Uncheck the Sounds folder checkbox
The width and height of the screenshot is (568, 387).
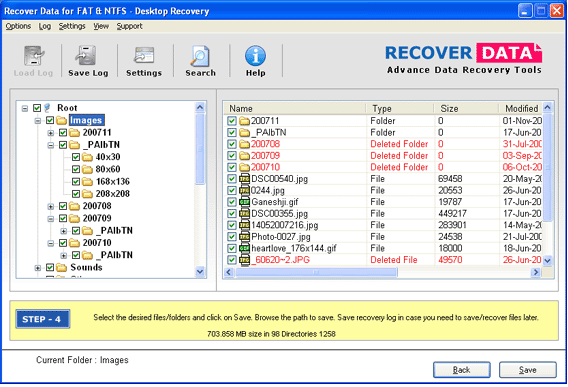point(50,267)
